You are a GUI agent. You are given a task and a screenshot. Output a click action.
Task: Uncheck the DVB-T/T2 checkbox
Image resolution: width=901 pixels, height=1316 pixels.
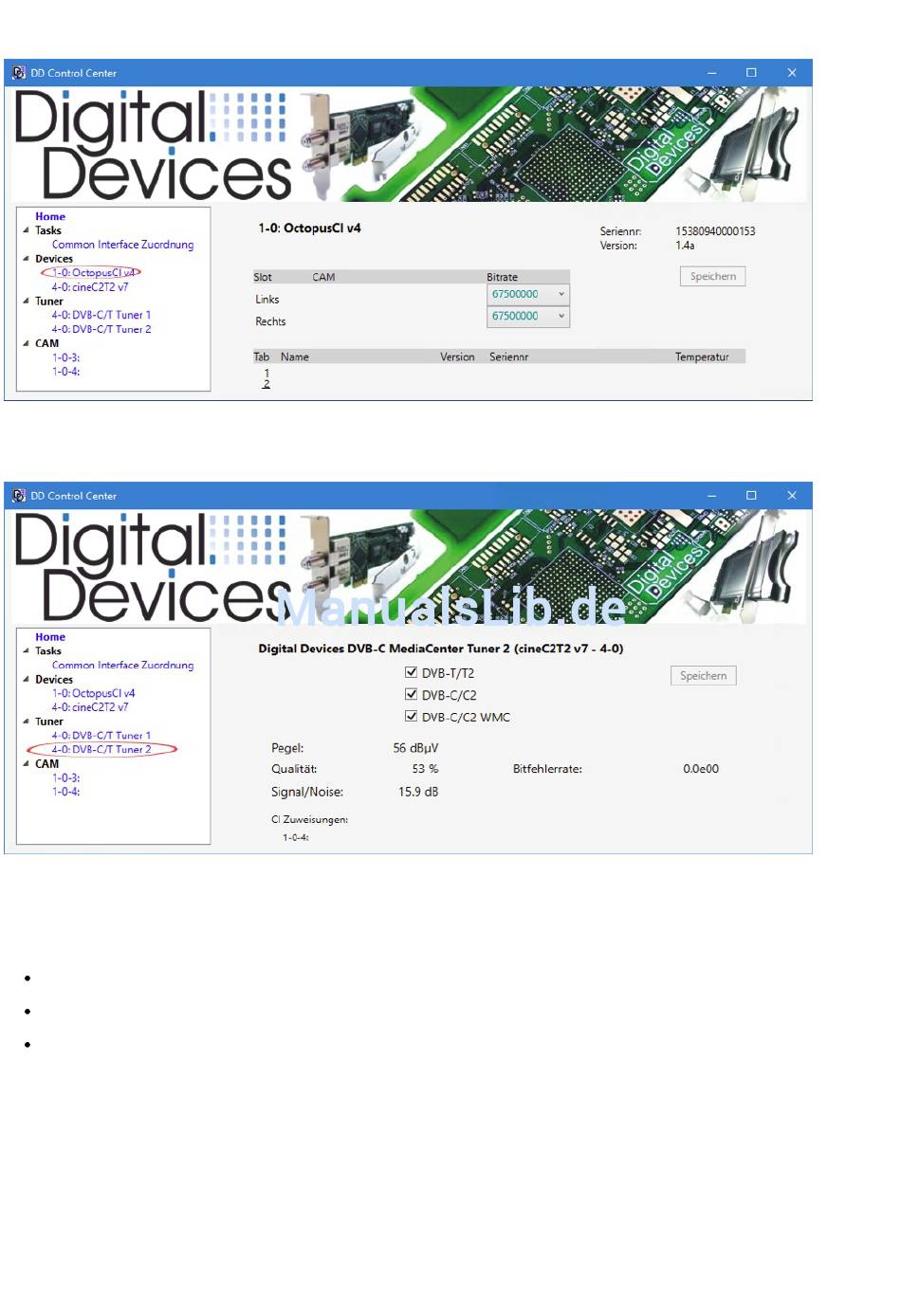(x=412, y=672)
